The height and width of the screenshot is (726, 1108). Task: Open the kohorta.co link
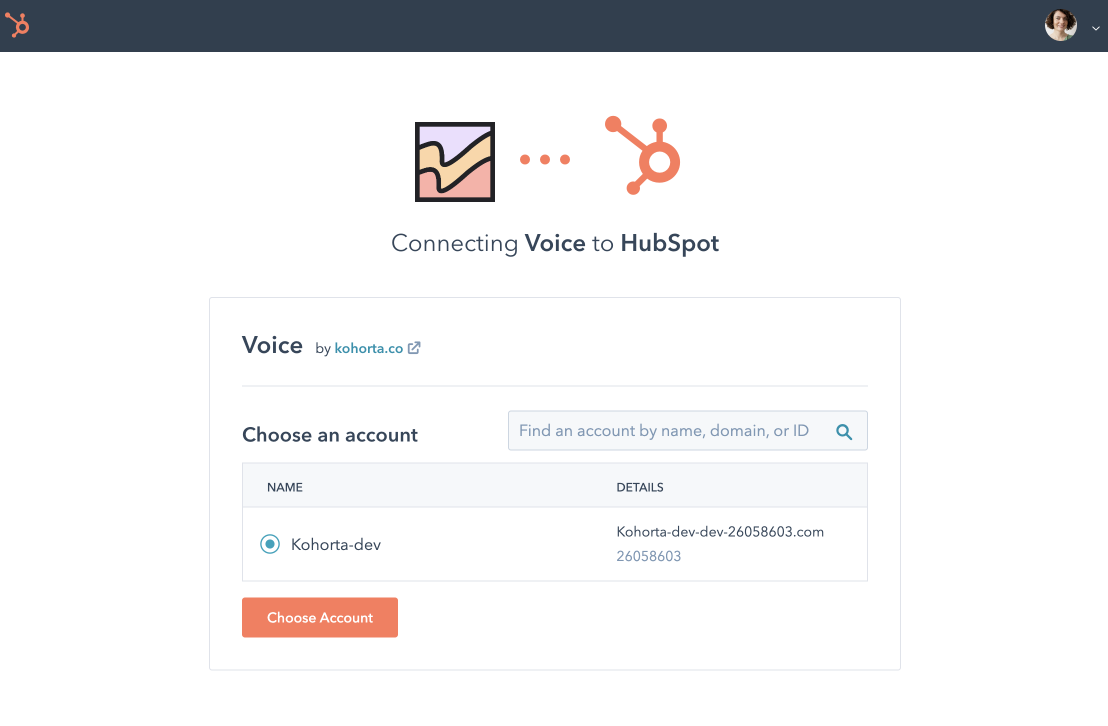pyautogui.click(x=369, y=348)
